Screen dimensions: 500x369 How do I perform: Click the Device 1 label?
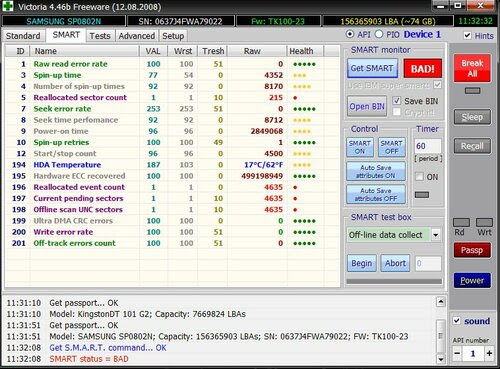[x=422, y=34]
